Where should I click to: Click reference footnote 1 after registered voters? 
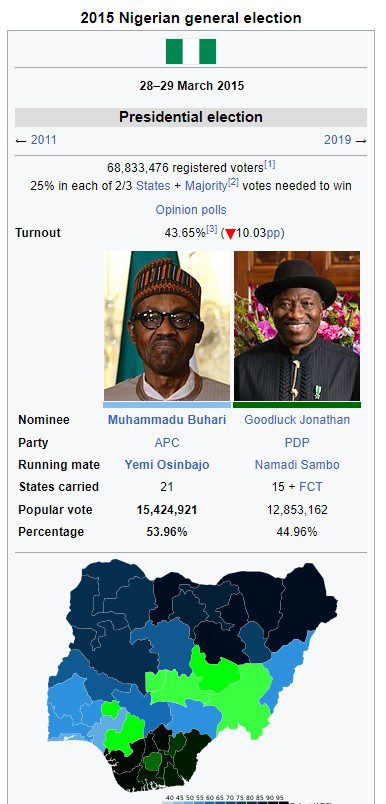pos(270,165)
